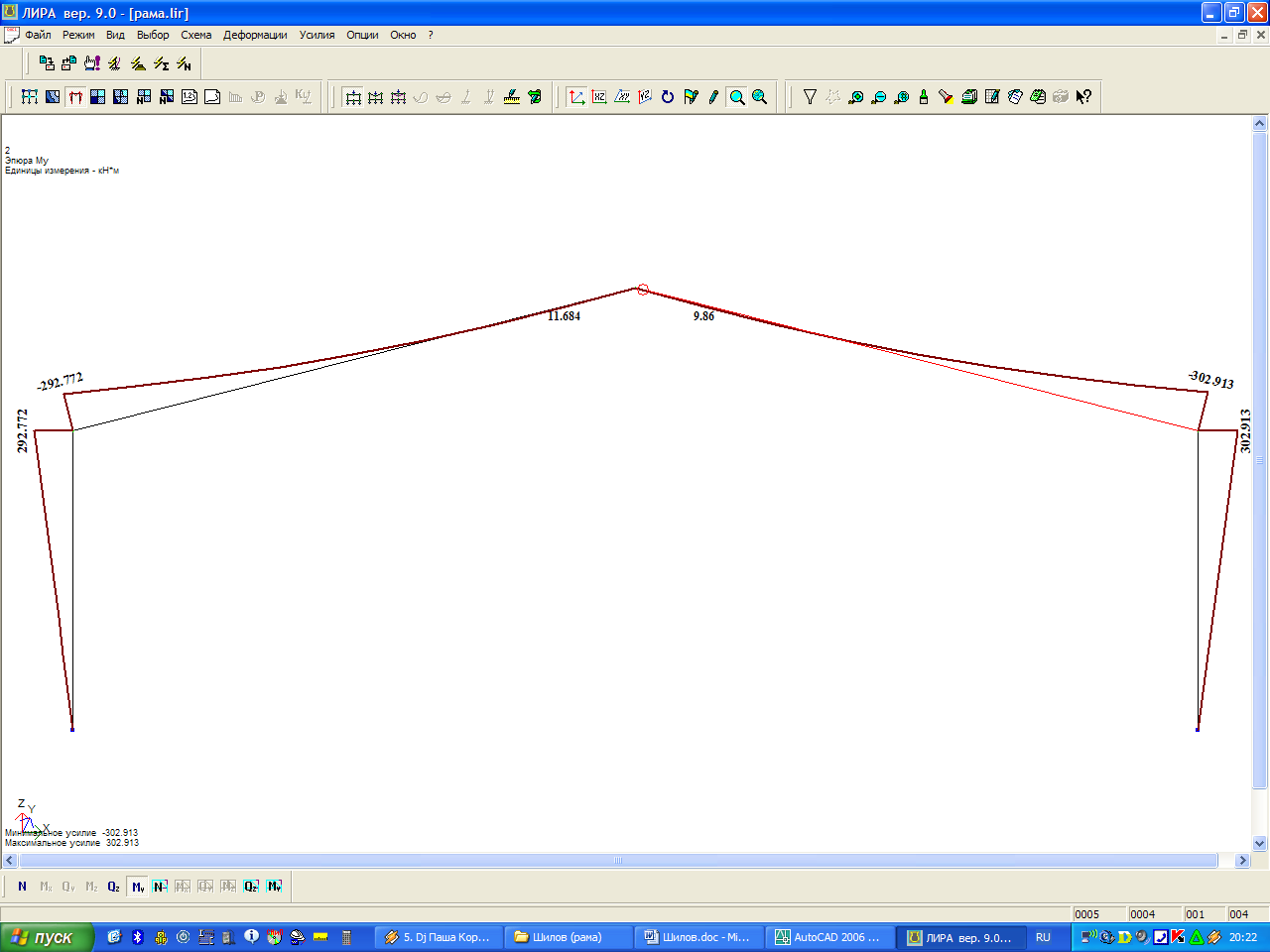Click the context help arrow icon
Screen dimensions: 1270x952
tap(1083, 96)
